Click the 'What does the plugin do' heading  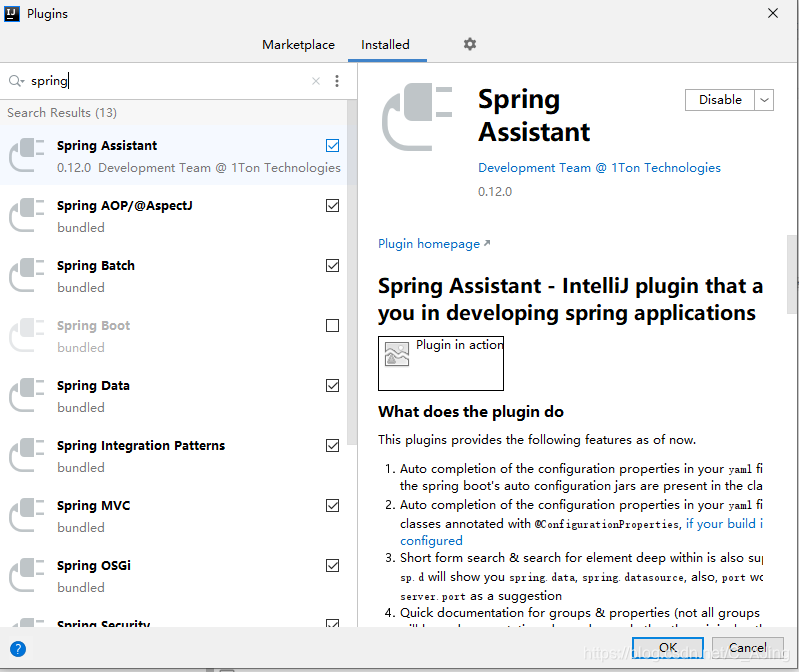471,412
